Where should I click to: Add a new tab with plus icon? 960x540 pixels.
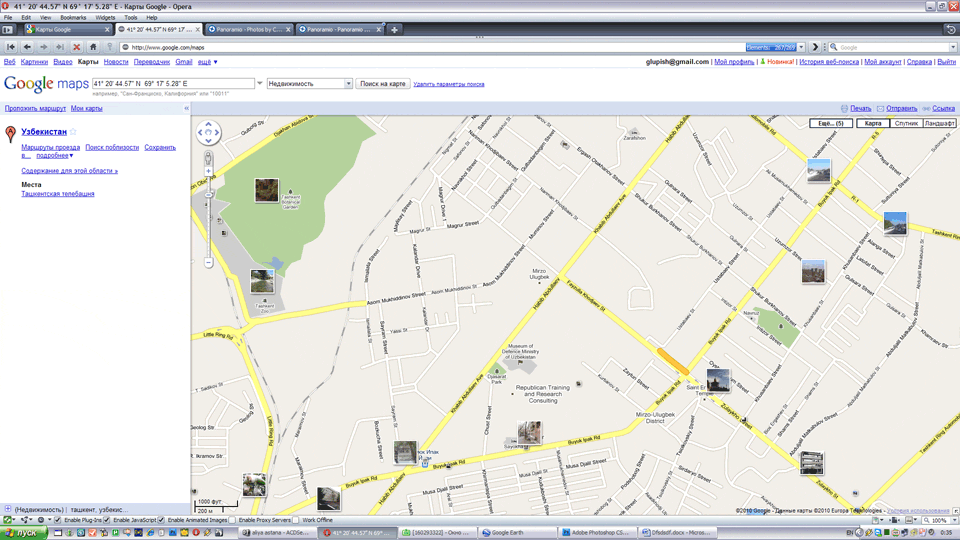[394, 29]
